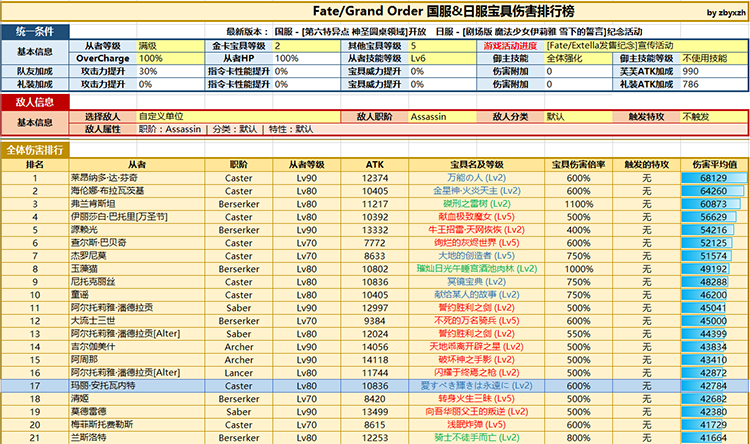Click Noble Phantasm cell 万能の人 (Lv2)
Screen dimensions: 750x444
(x=476, y=178)
